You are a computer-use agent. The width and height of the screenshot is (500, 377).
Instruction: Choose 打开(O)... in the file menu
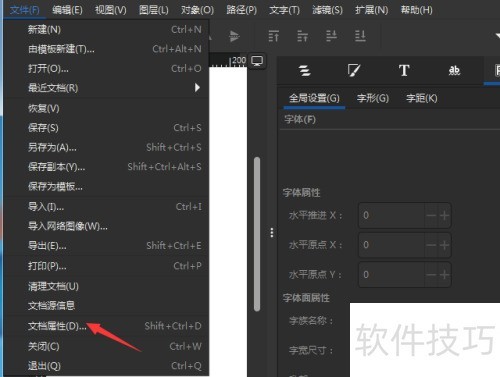pos(107,69)
